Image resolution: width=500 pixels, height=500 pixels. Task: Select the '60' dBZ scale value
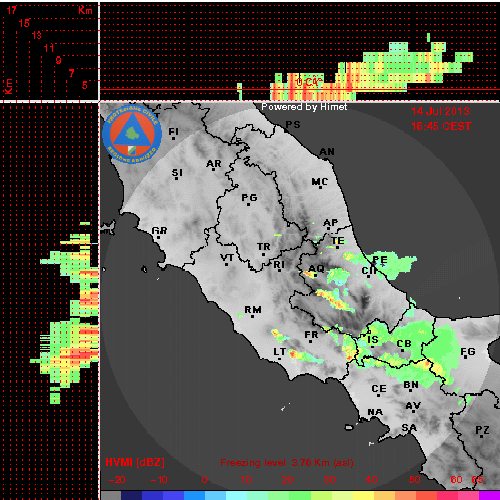(456, 480)
